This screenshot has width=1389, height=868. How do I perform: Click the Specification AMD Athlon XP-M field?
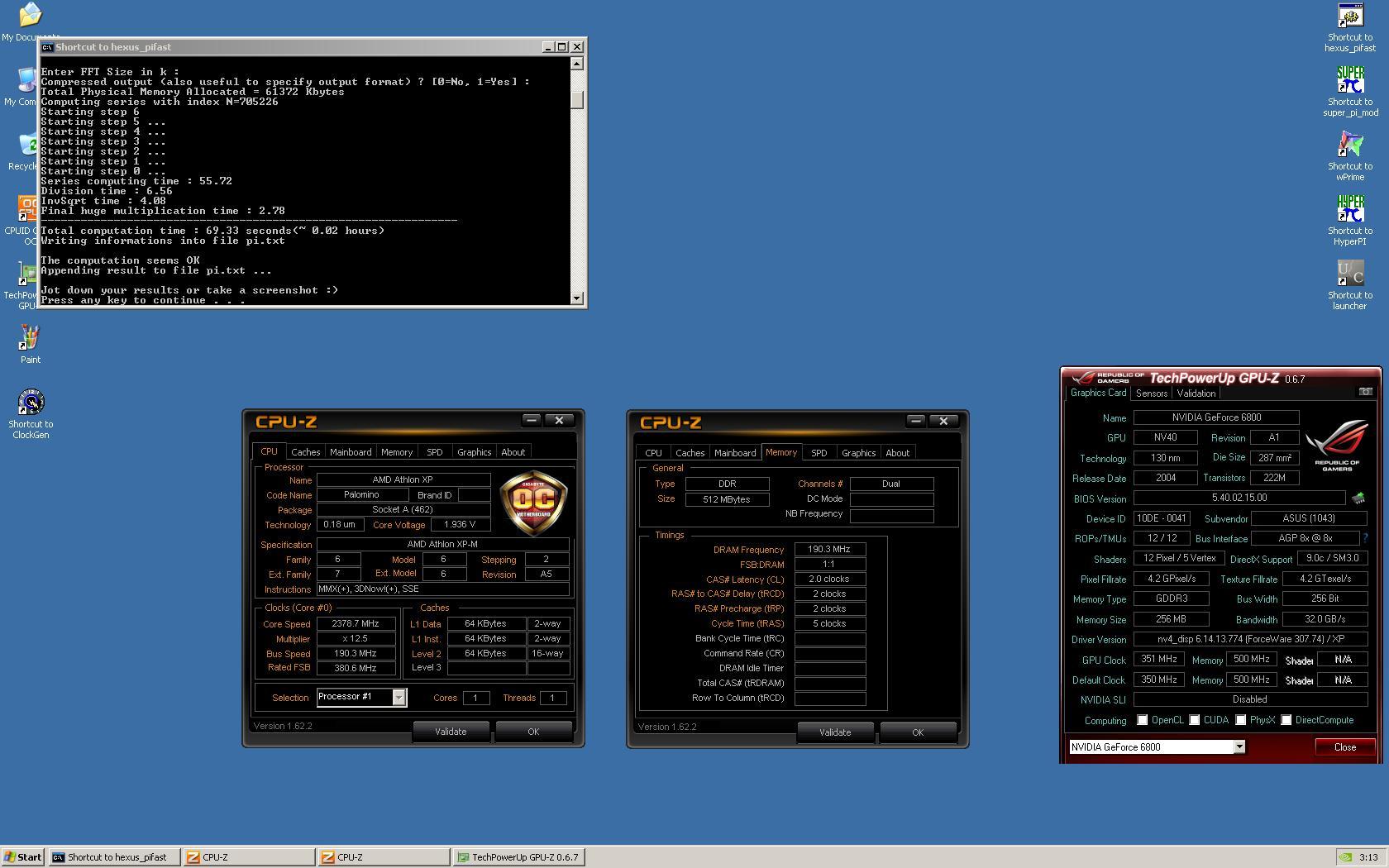(x=442, y=545)
